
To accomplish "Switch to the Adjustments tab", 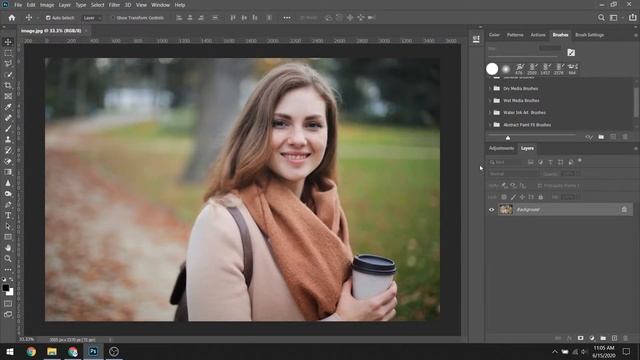I will (502, 149).
